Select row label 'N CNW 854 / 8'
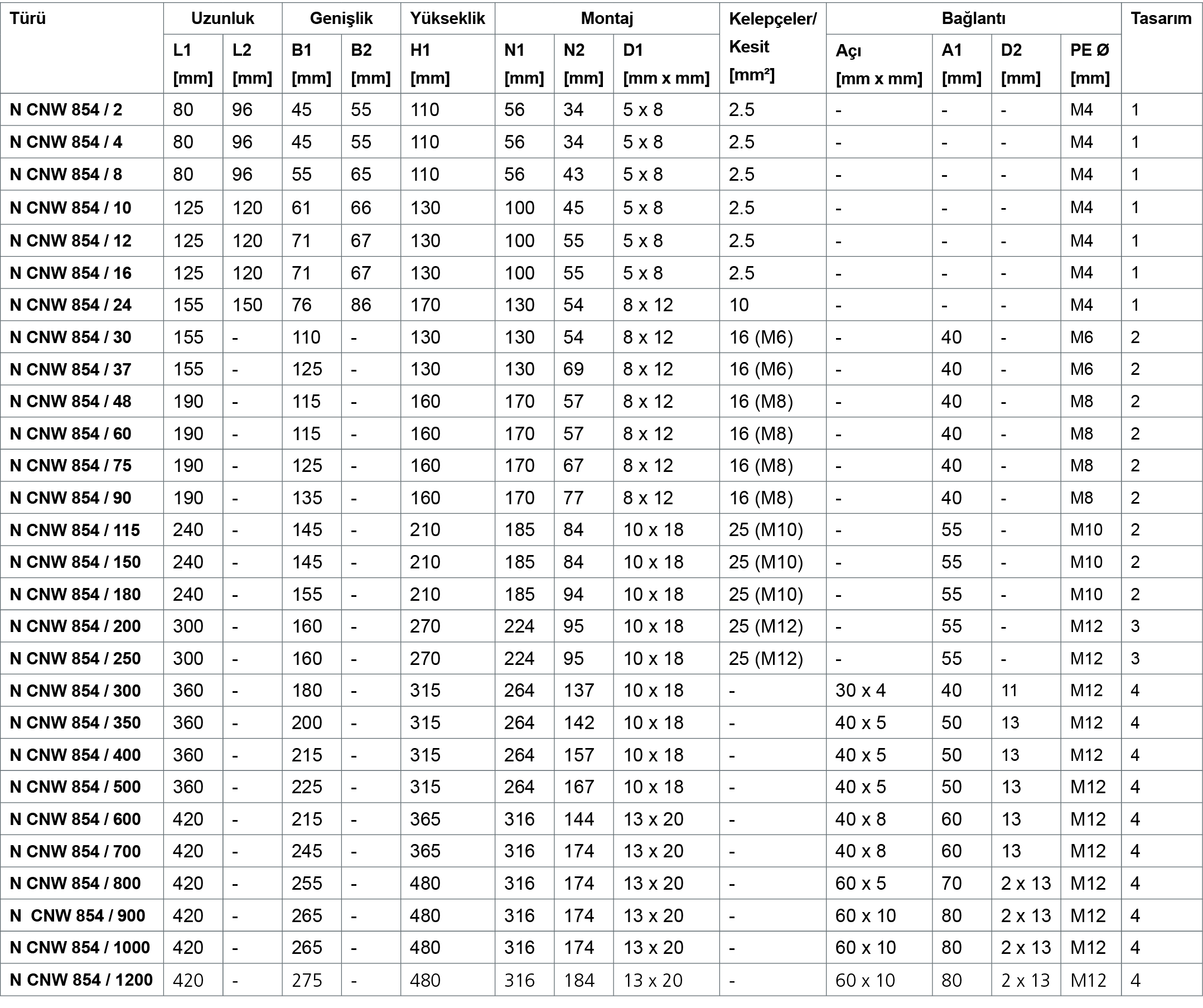The width and height of the screenshot is (1203, 1008). 66,174
